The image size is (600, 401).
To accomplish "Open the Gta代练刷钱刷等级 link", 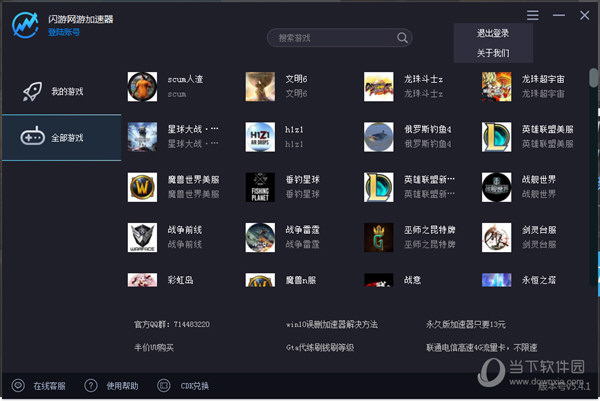I will coord(320,347).
